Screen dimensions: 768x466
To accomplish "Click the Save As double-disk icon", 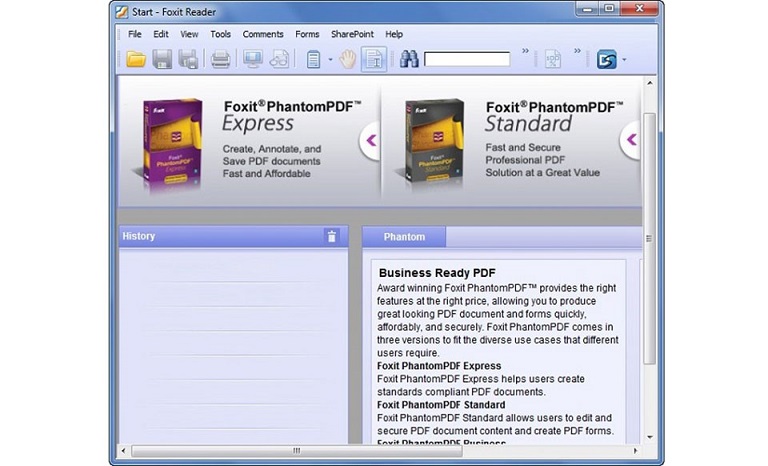I will click(x=188, y=59).
